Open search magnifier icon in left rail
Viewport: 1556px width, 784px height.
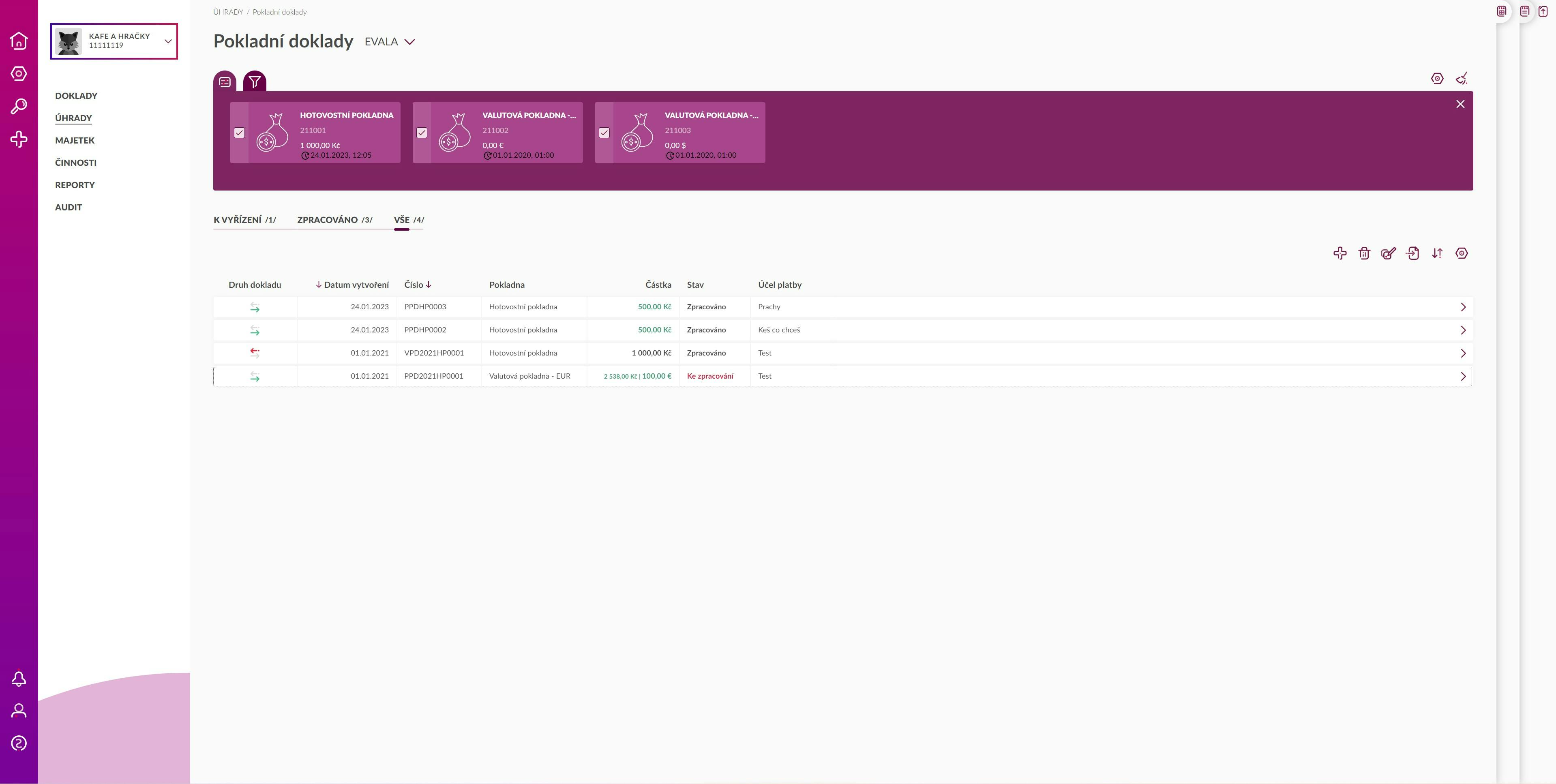tap(19, 106)
